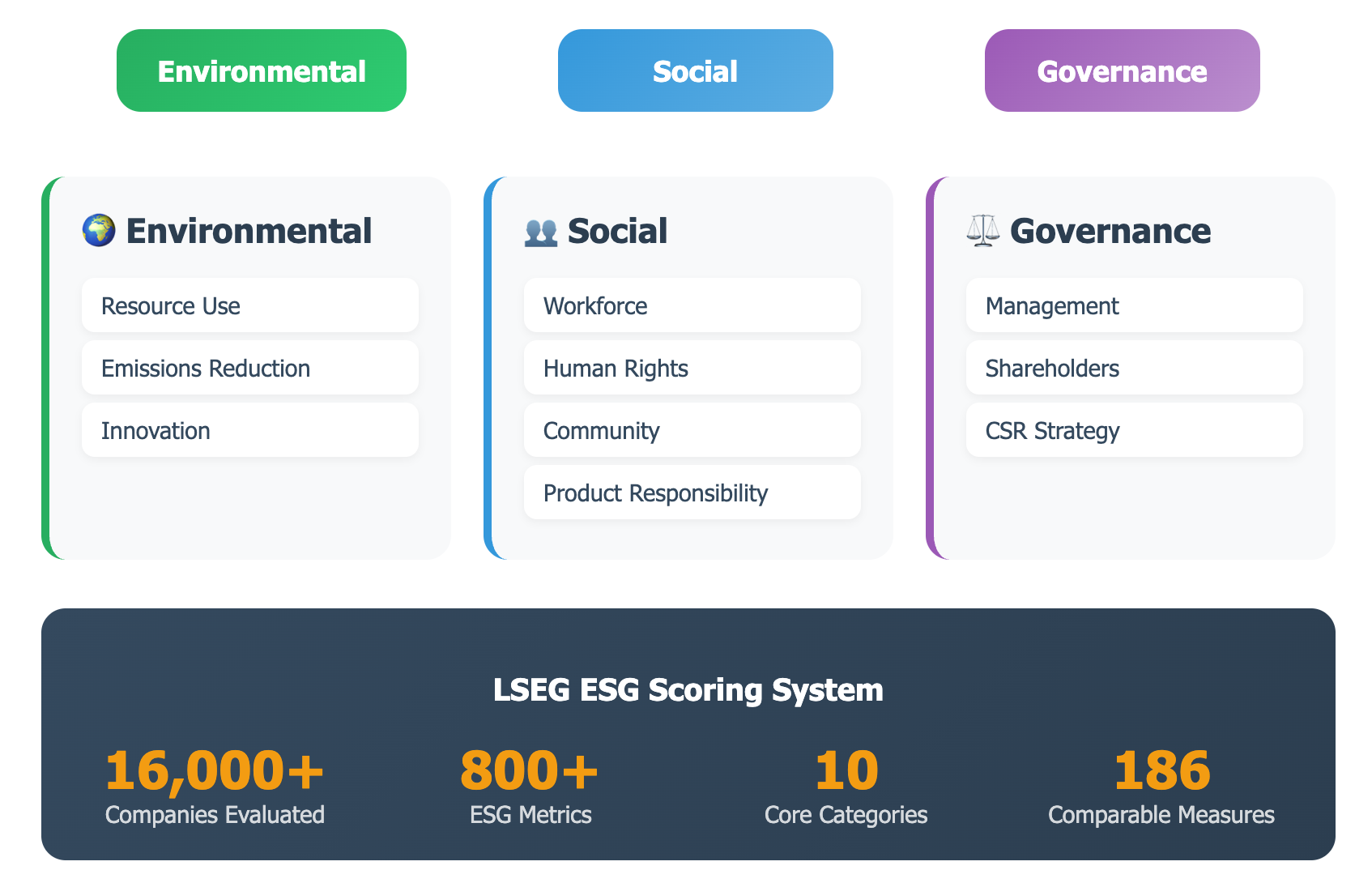Click the CSR Strategy item
This screenshot has height=870, width=1372.
point(1134,431)
